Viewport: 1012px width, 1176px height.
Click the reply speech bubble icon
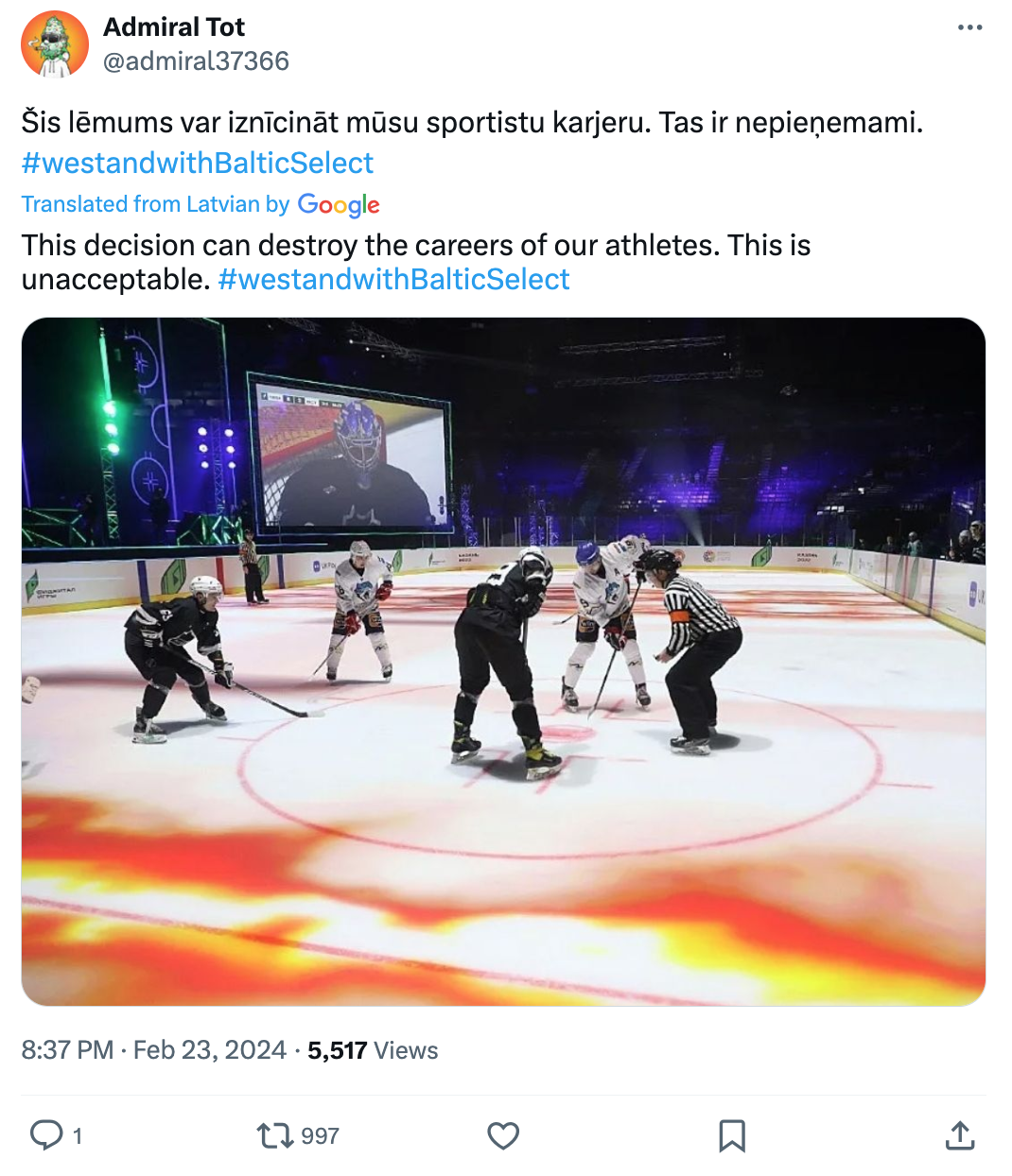[x=46, y=1134]
